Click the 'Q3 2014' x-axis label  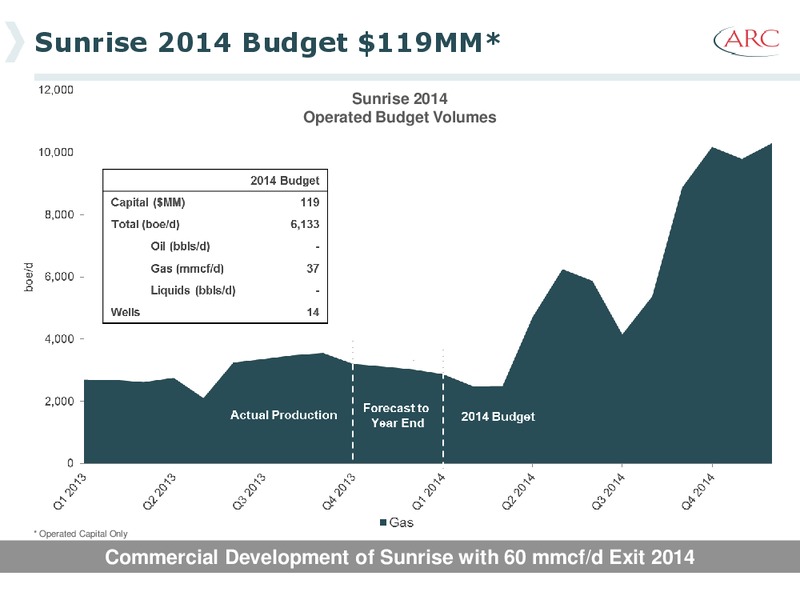608,491
